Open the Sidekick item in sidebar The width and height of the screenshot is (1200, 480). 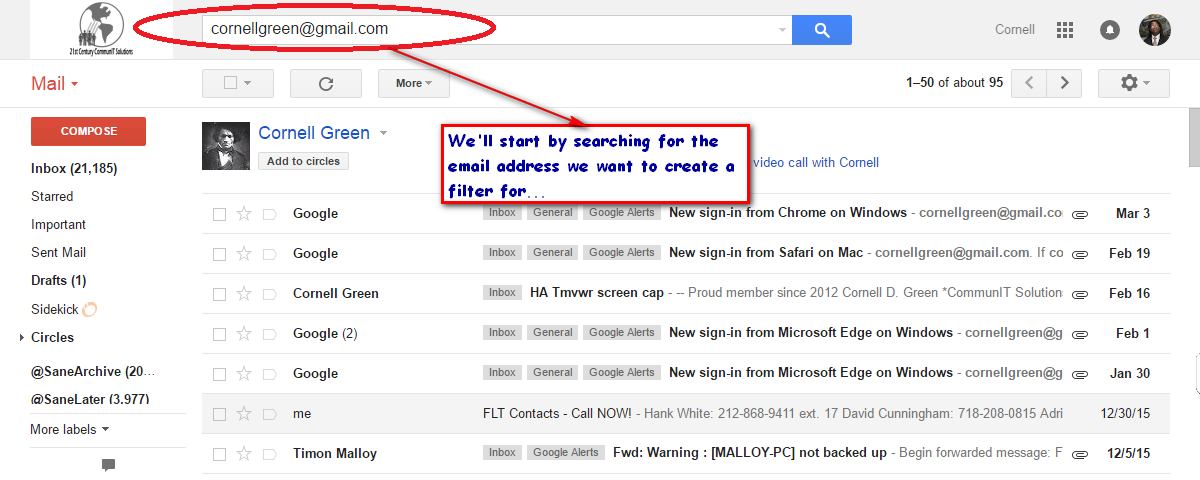(63, 310)
